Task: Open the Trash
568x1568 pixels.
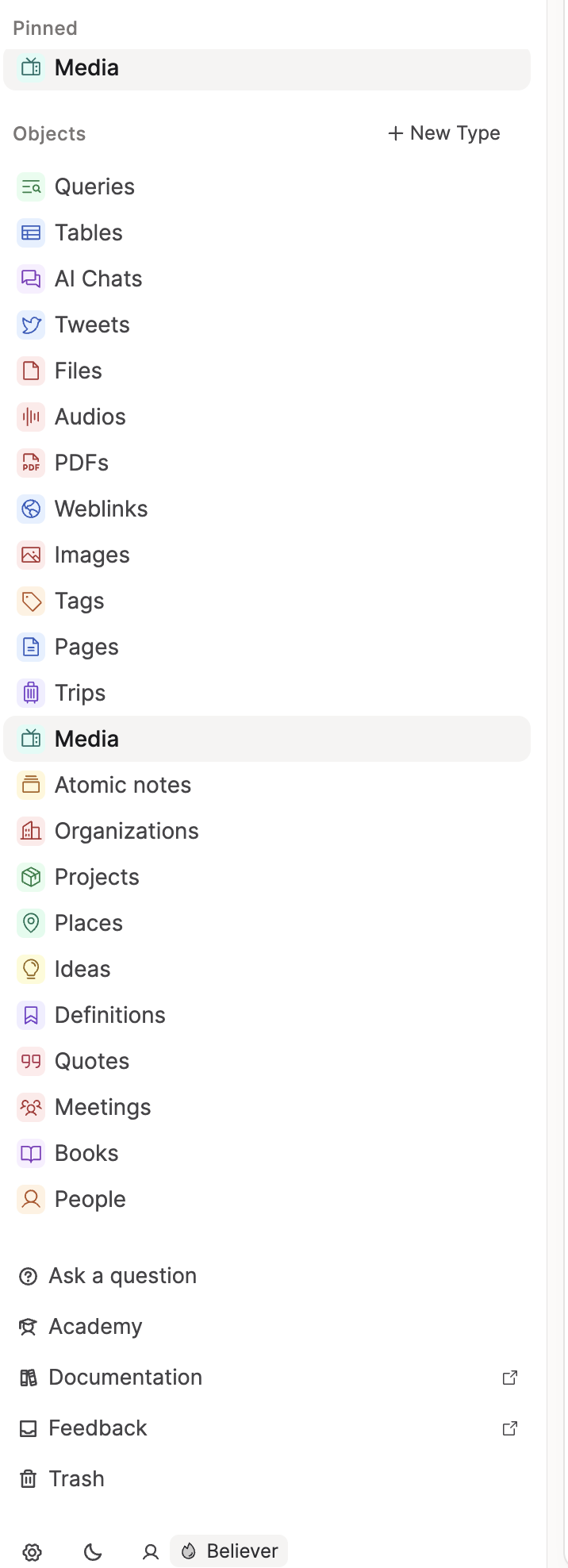Action: pyautogui.click(x=76, y=1478)
